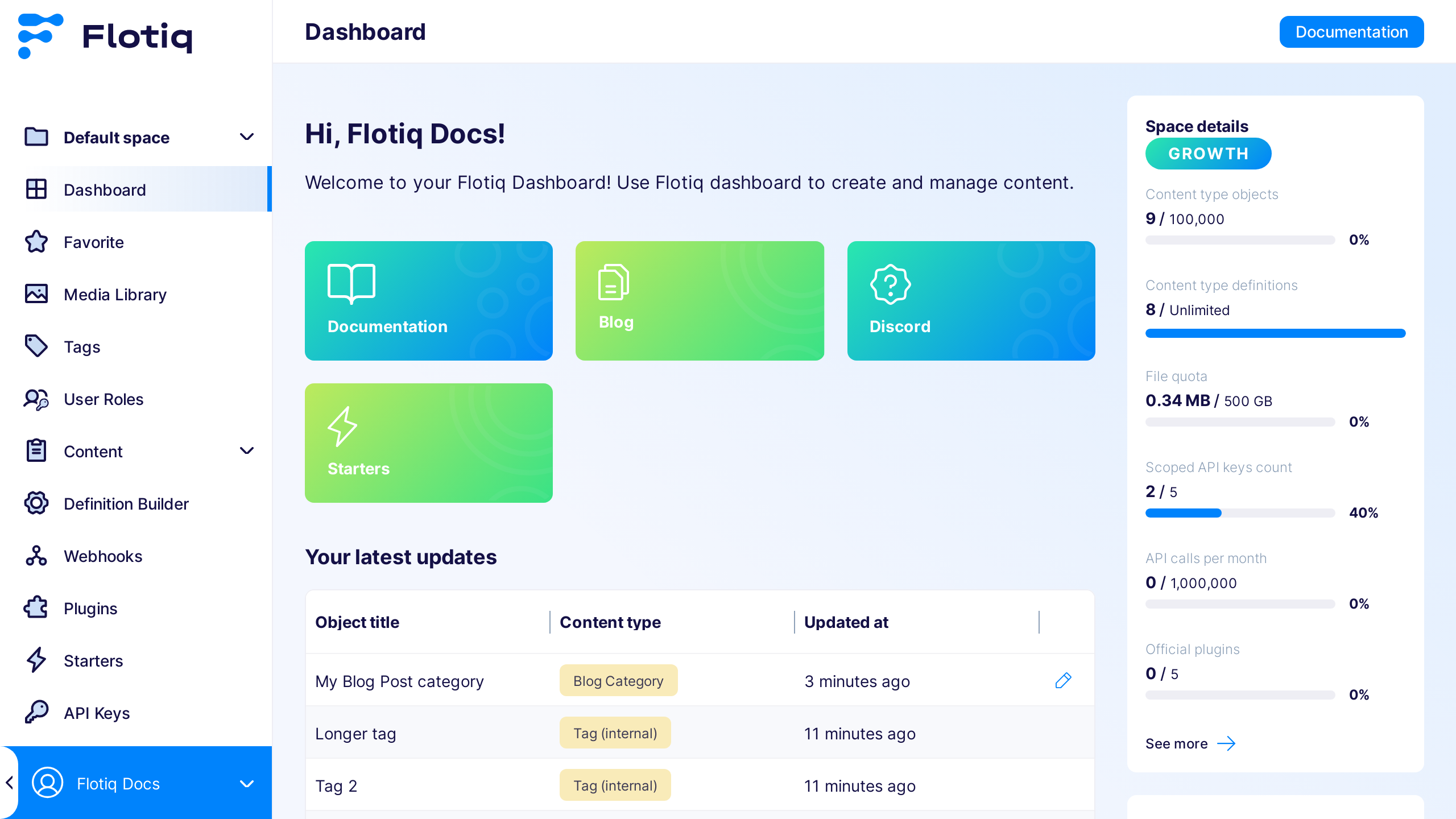Click the Official plugins label
The height and width of the screenshot is (819, 1456).
1192,650
